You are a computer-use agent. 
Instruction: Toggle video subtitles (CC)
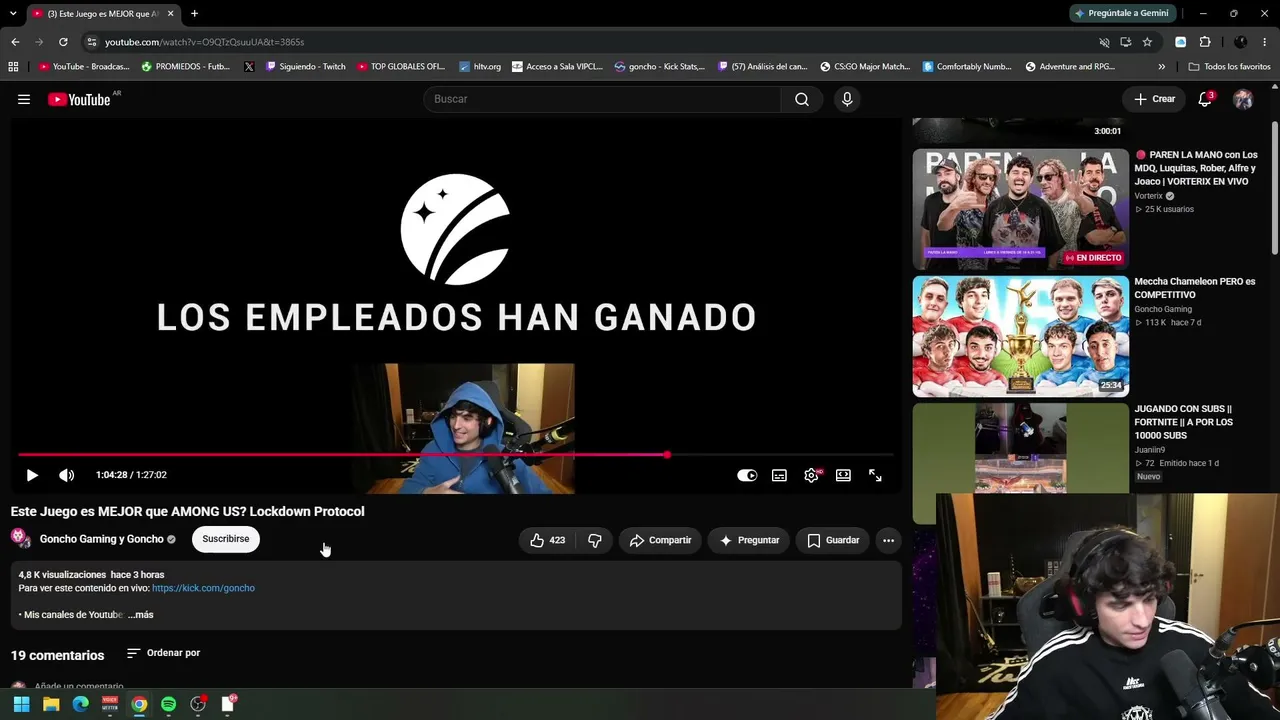[x=779, y=475]
